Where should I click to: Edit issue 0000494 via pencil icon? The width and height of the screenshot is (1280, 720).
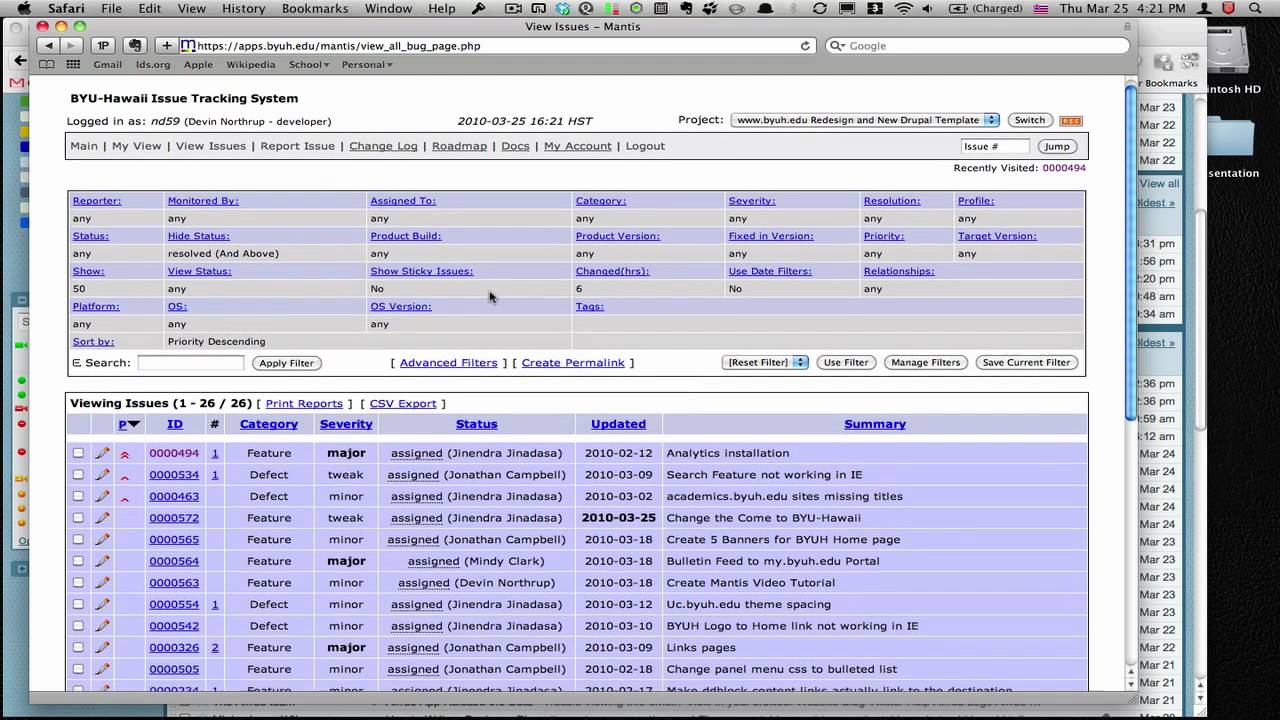(102, 453)
